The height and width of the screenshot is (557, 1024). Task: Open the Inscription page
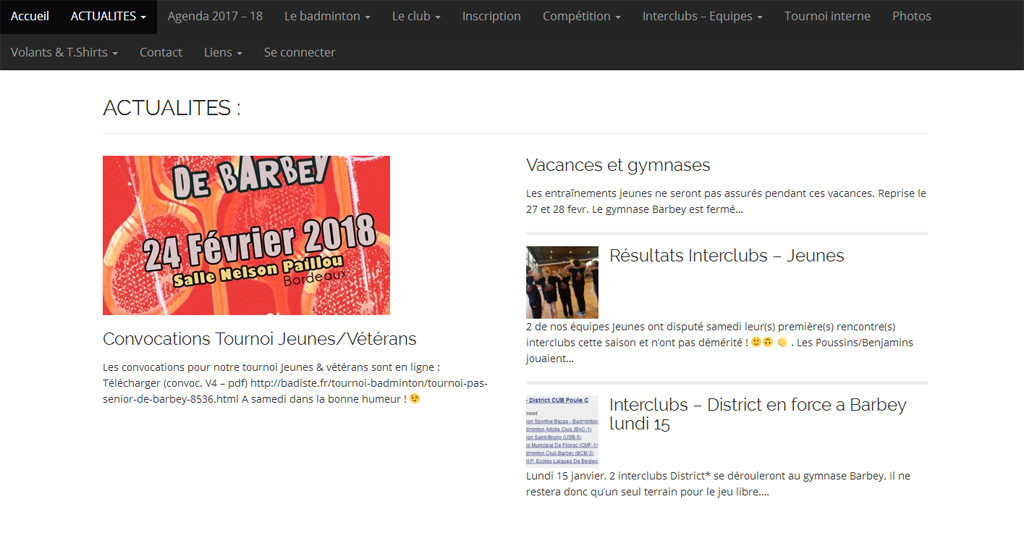491,16
